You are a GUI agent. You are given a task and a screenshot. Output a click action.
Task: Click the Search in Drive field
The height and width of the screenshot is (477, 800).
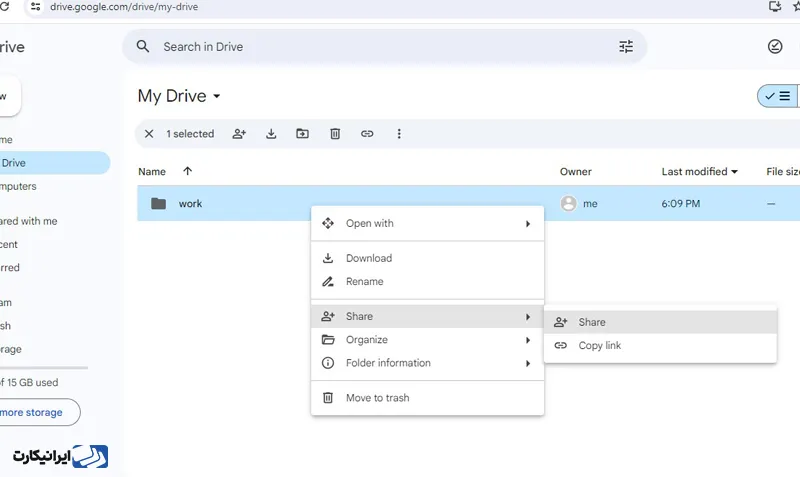pyautogui.click(x=385, y=46)
